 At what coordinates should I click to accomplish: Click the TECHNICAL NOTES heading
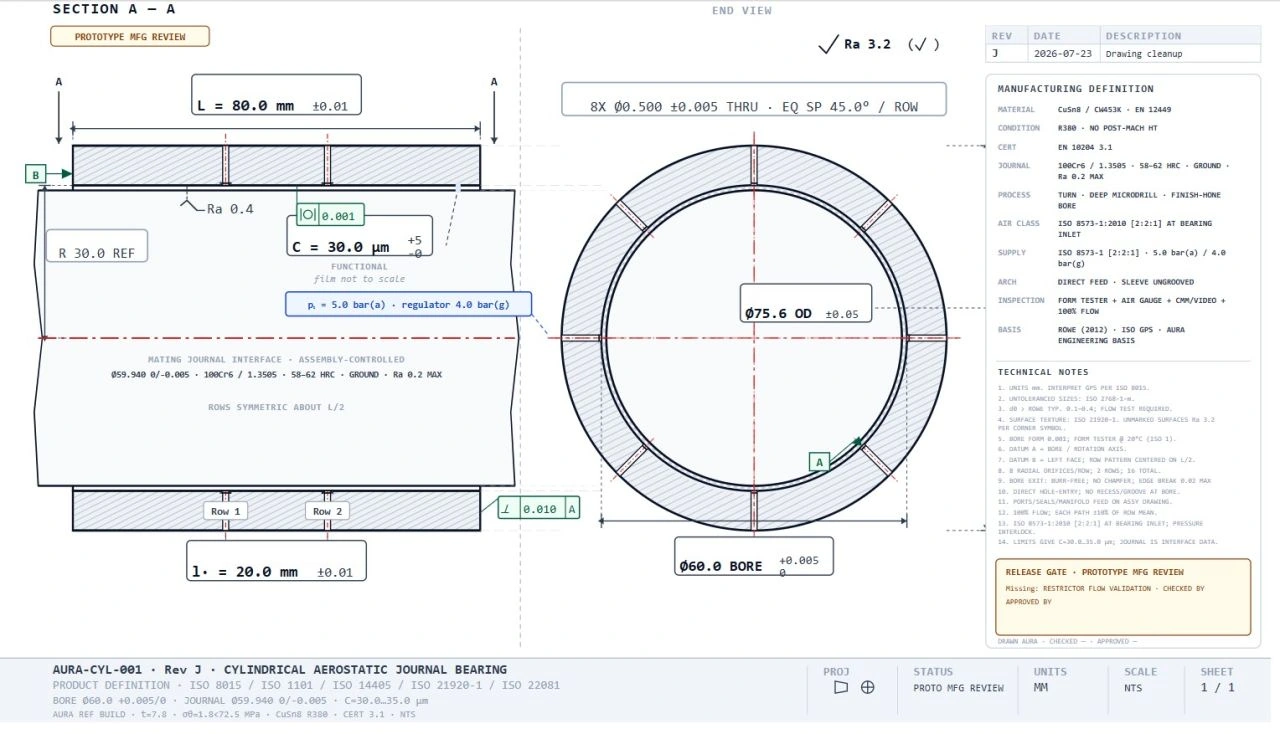1043,372
